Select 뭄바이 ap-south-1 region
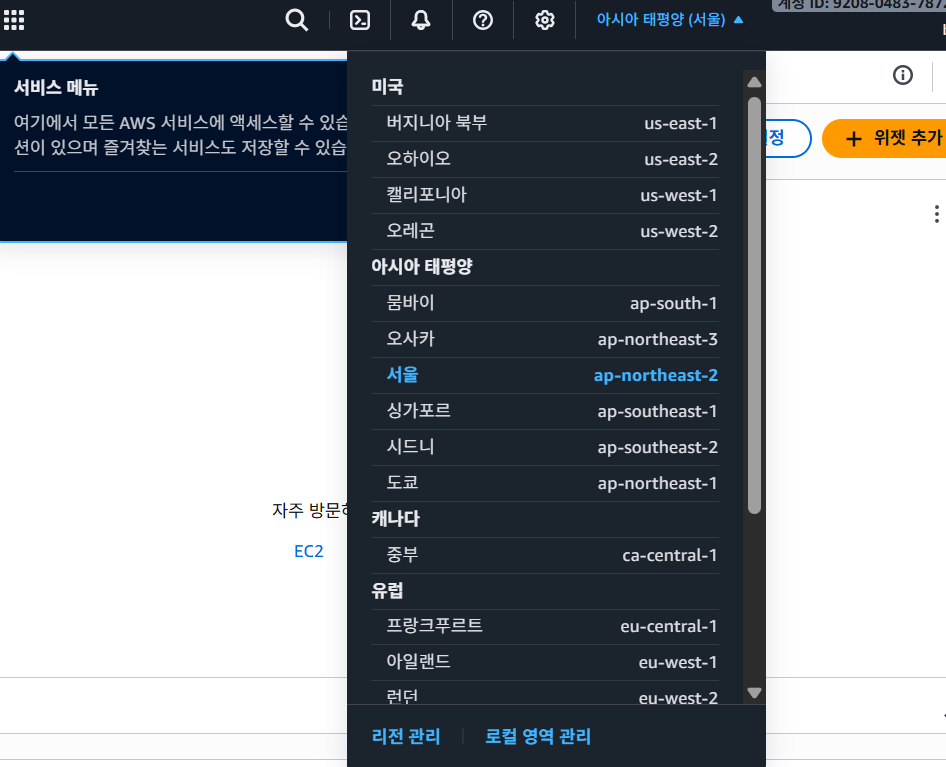The width and height of the screenshot is (946, 767). pos(545,303)
